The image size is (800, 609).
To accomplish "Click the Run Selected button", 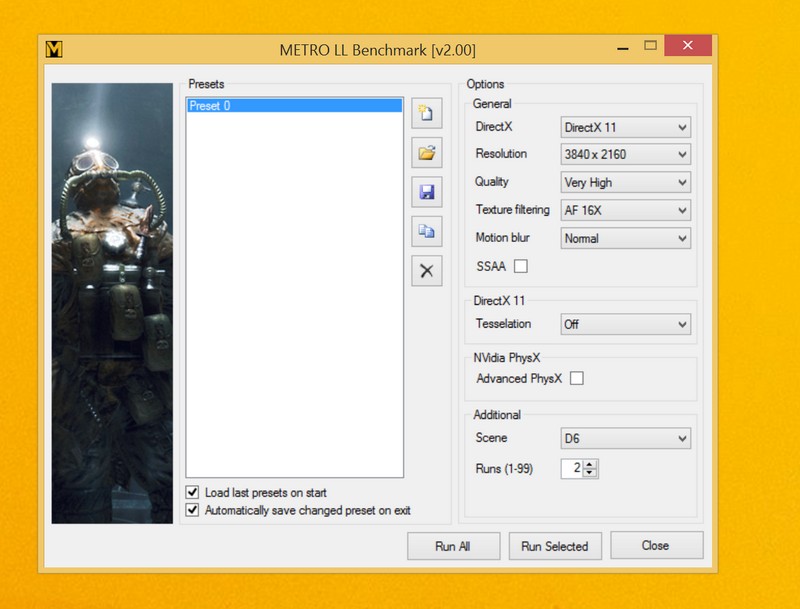I will [x=554, y=546].
